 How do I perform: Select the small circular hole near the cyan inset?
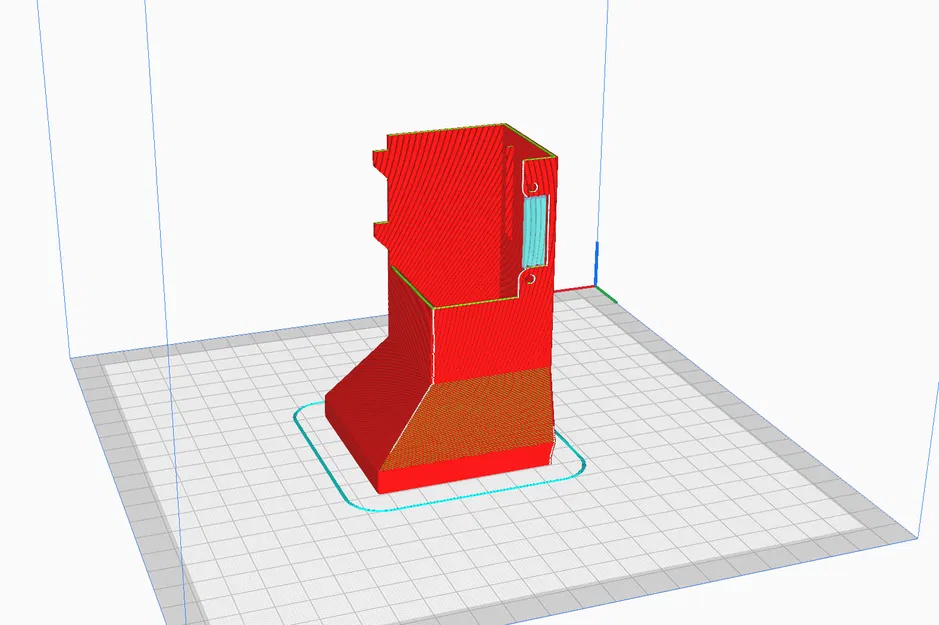[x=534, y=187]
